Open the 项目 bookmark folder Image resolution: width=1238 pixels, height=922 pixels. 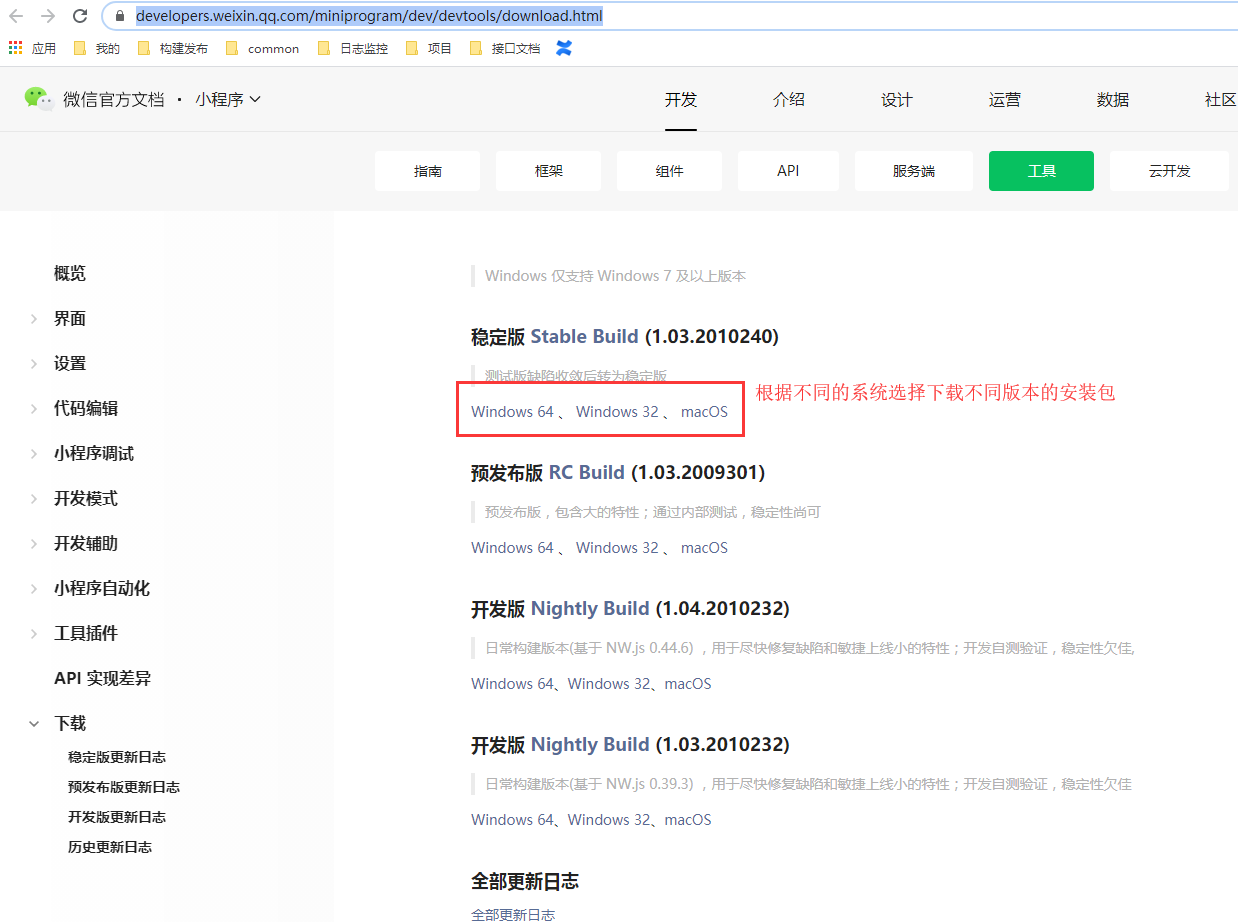coord(428,48)
